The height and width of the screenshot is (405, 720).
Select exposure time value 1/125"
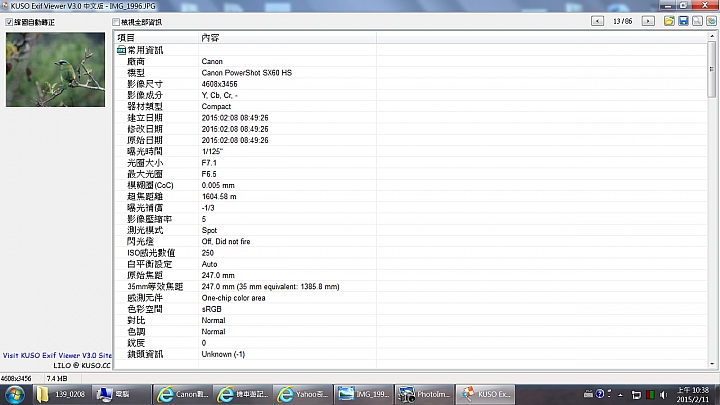(x=212, y=152)
